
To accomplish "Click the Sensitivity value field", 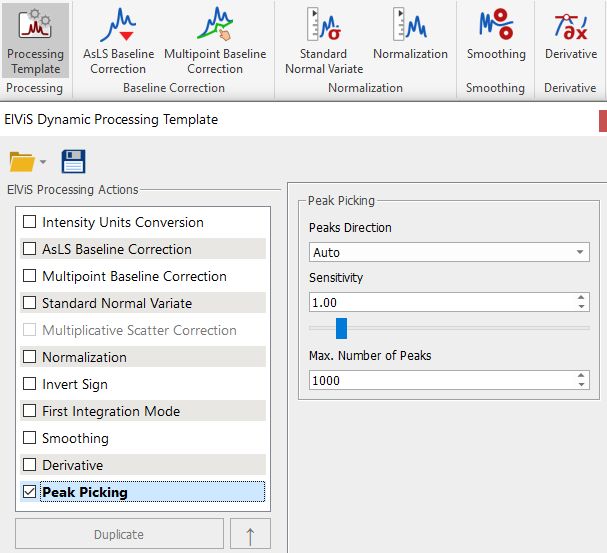I will 441,302.
